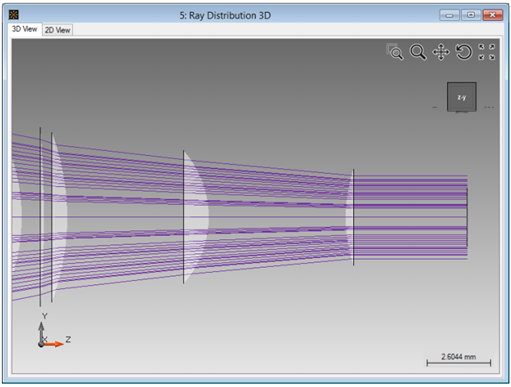Click the z-y face of the view cube
The width and height of the screenshot is (511, 387).
[462, 97]
